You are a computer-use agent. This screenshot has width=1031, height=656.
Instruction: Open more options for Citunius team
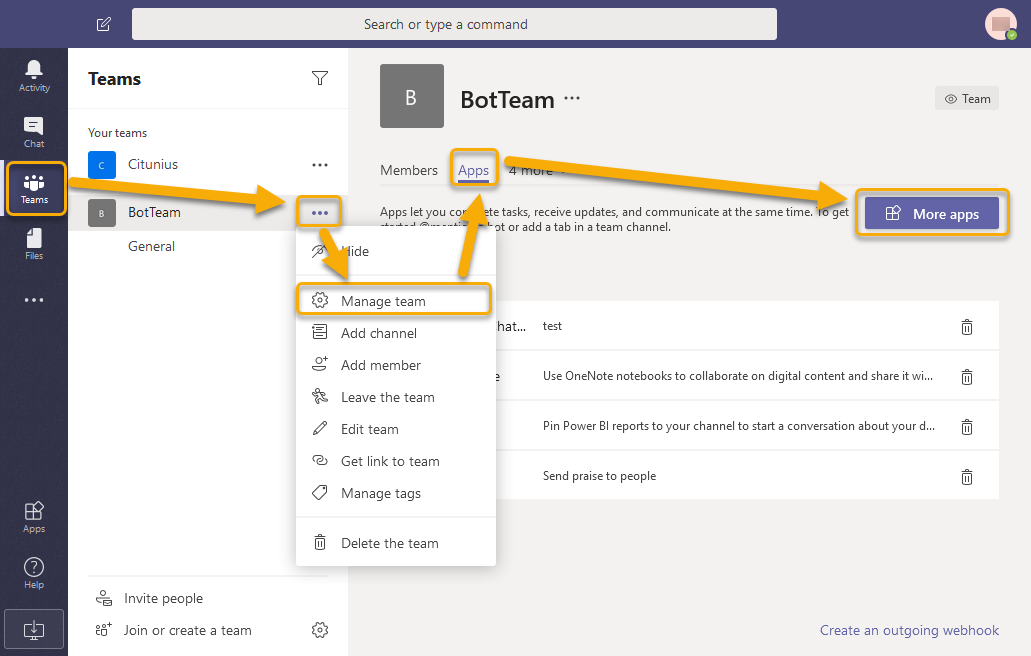[320, 164]
